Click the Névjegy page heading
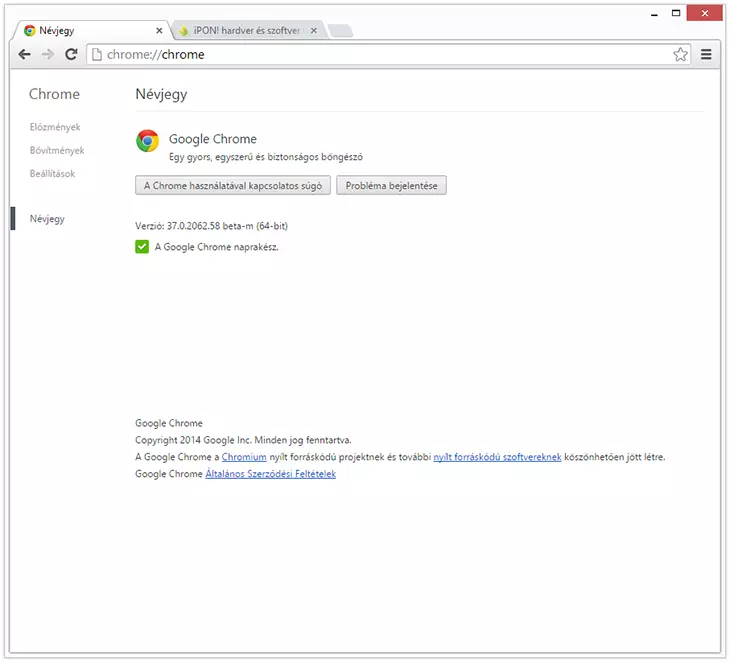The width and height of the screenshot is (730, 663). pos(161,95)
